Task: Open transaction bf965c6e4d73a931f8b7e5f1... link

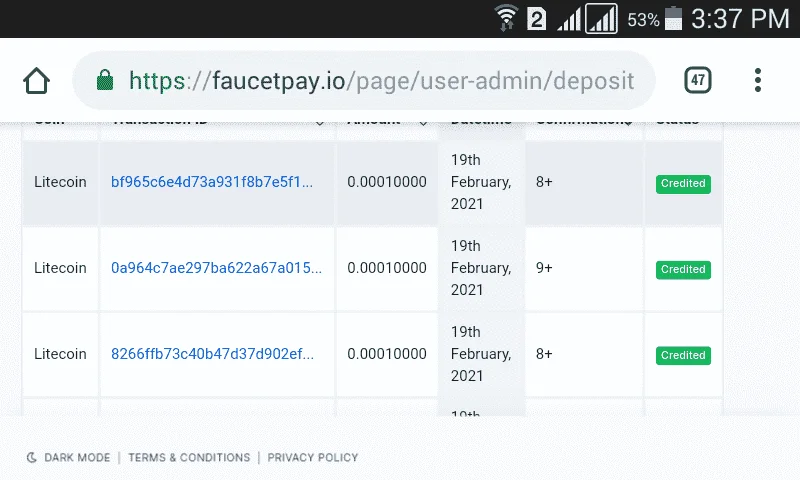Action: point(212,182)
